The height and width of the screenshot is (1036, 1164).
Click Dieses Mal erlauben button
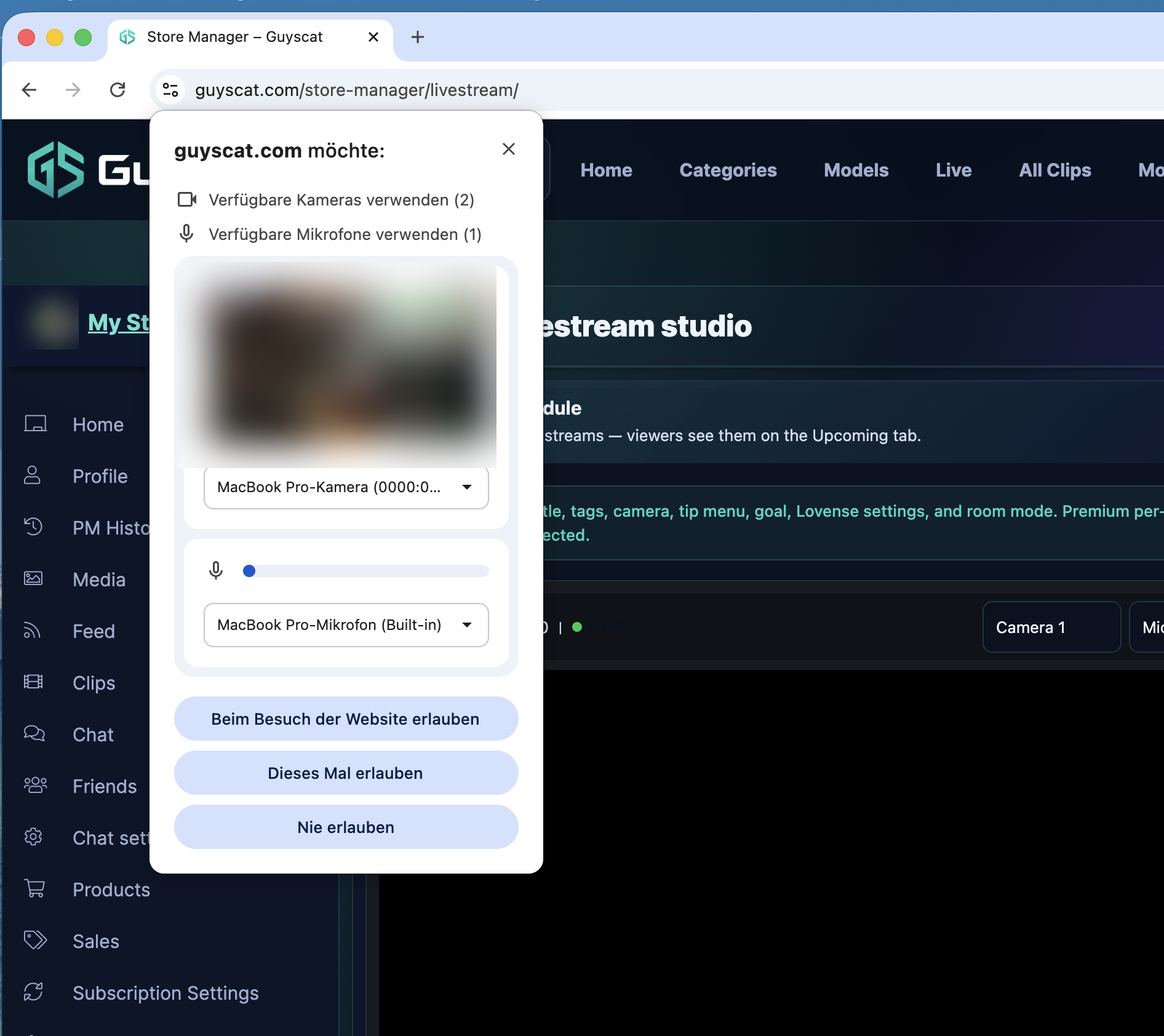tap(346, 773)
